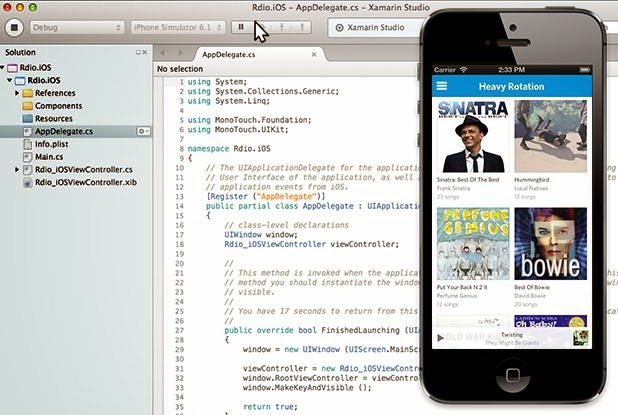
Task: Click the Frank Sinatra artist name
Action: click(x=453, y=188)
